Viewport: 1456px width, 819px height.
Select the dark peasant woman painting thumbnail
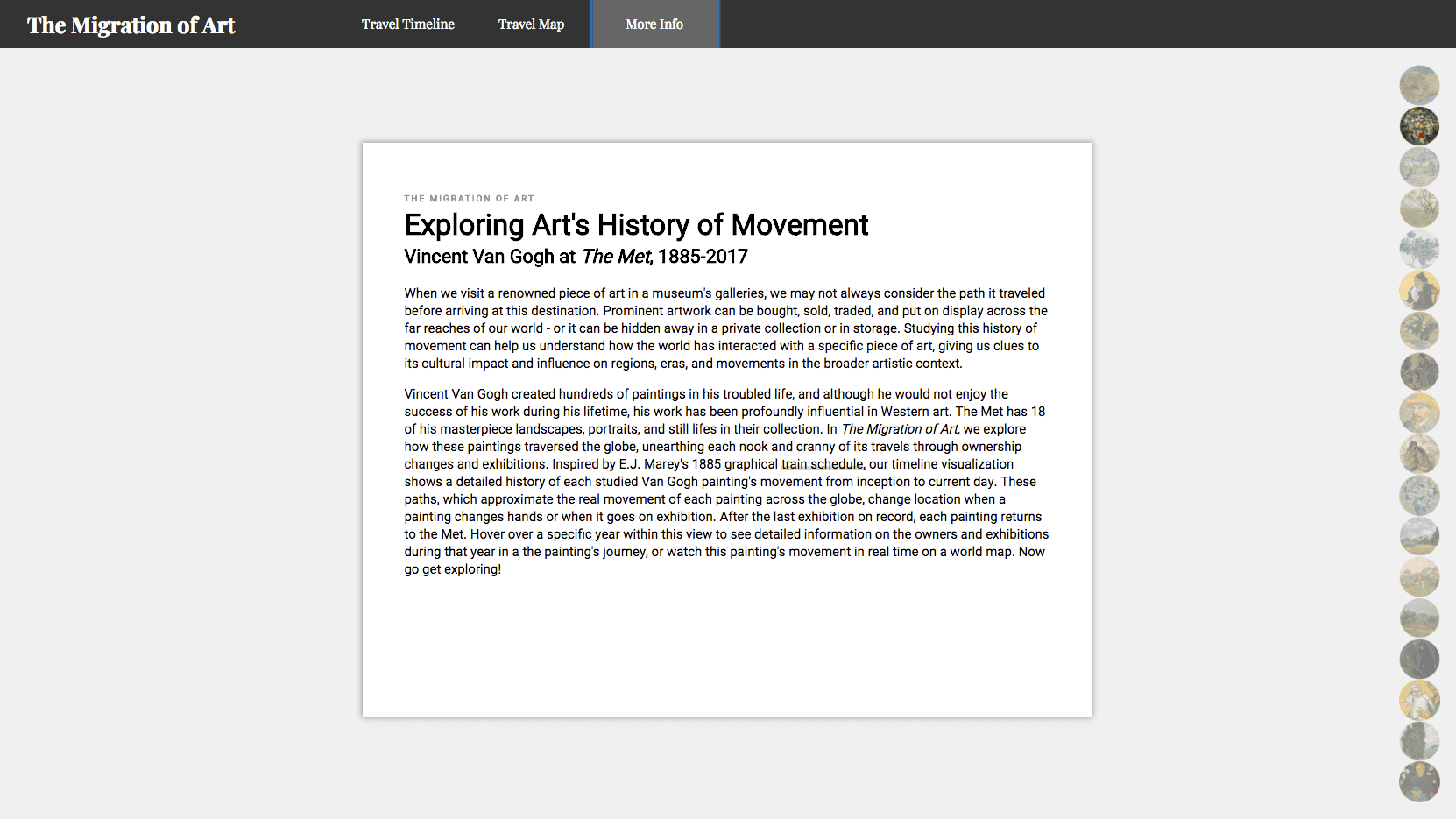pyautogui.click(x=1419, y=372)
